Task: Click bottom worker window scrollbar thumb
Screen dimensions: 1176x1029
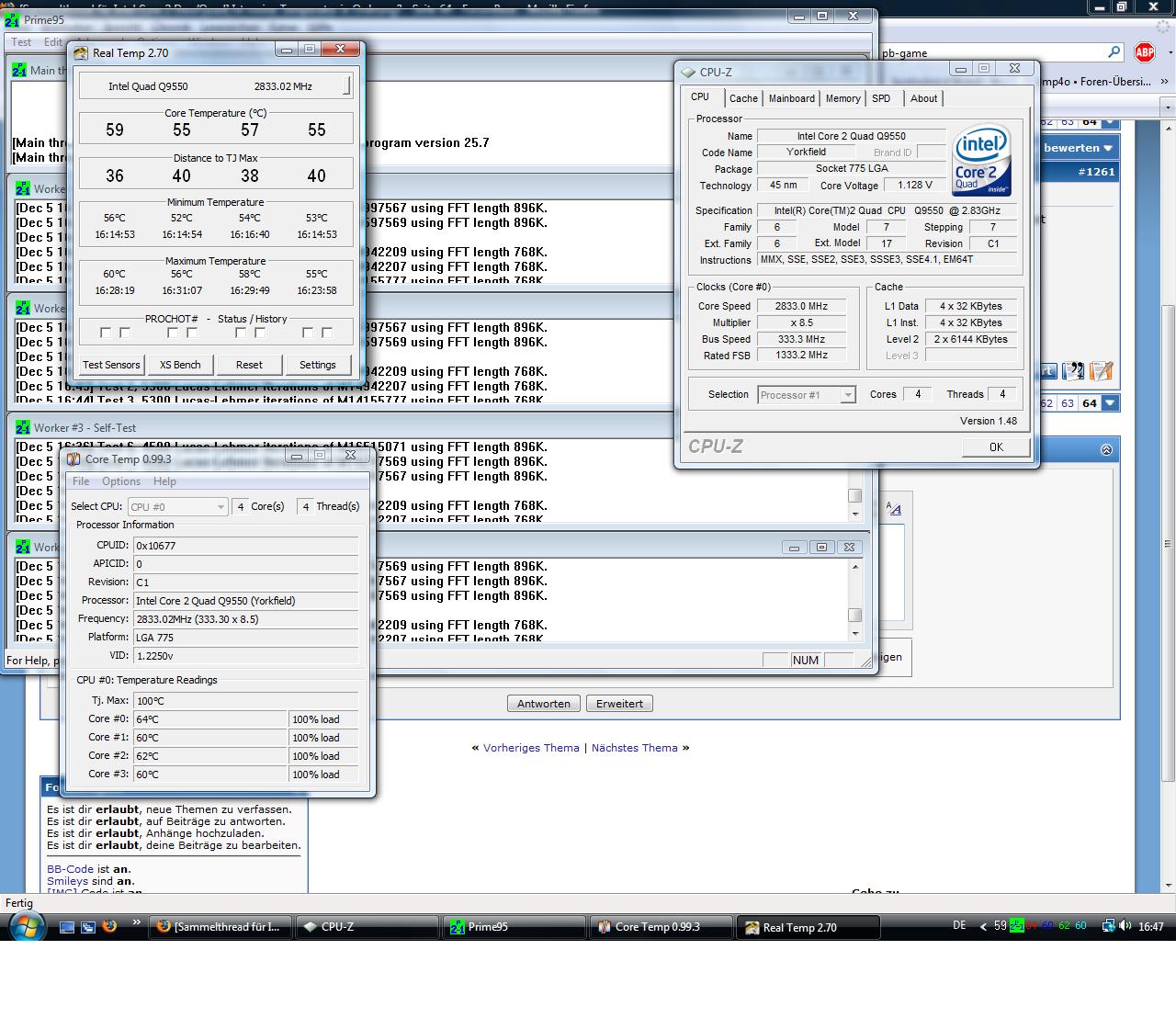Action: 854,616
